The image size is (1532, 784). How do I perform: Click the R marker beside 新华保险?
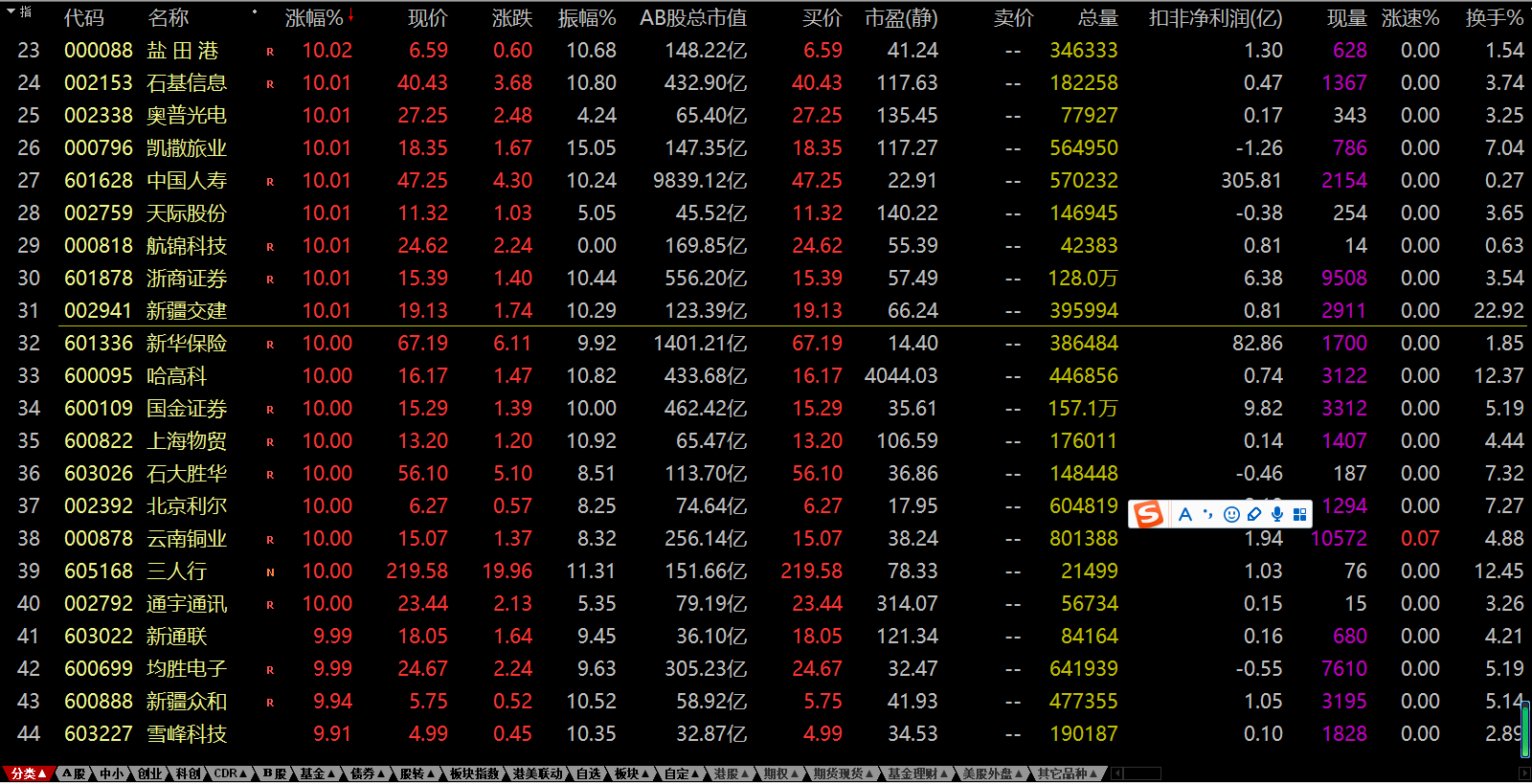[x=270, y=345]
